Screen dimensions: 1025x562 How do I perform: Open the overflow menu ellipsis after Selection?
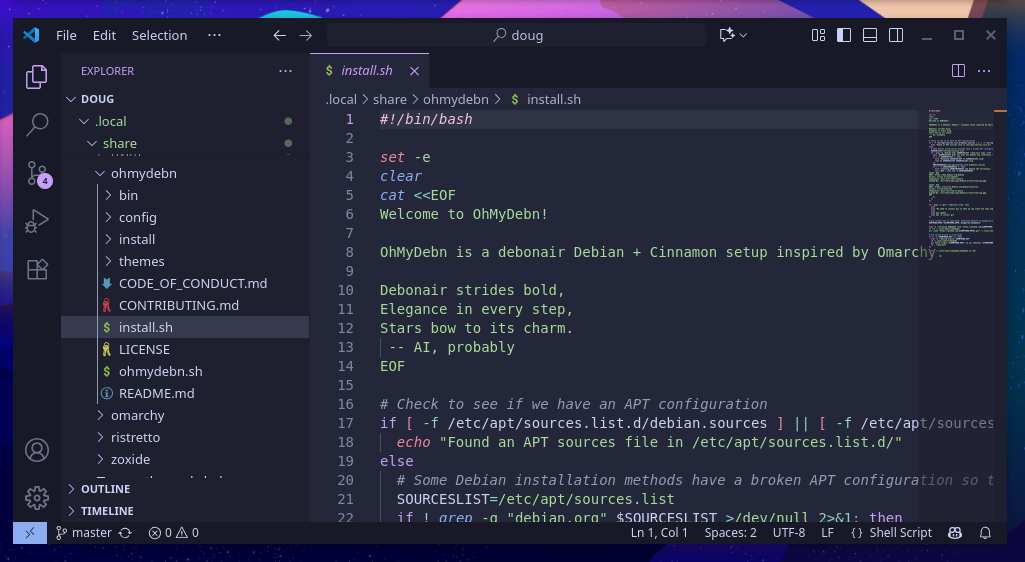(x=214, y=35)
